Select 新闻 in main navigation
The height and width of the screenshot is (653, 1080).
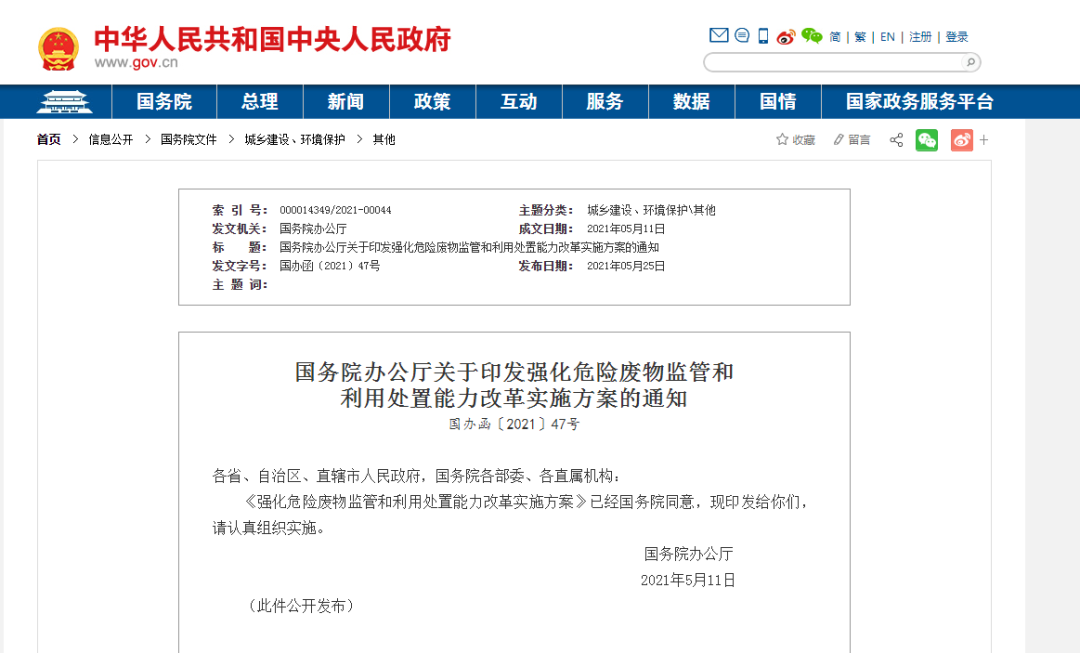coord(345,101)
